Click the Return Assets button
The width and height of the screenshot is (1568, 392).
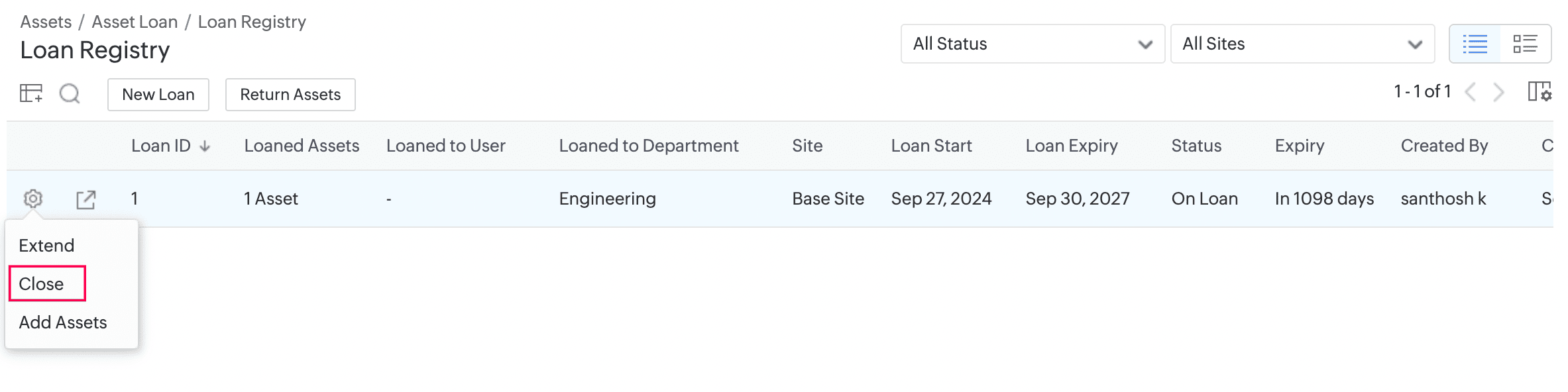(290, 95)
